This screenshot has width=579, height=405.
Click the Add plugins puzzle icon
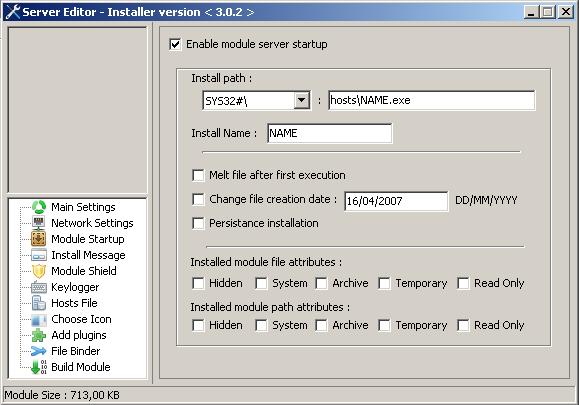click(39, 335)
